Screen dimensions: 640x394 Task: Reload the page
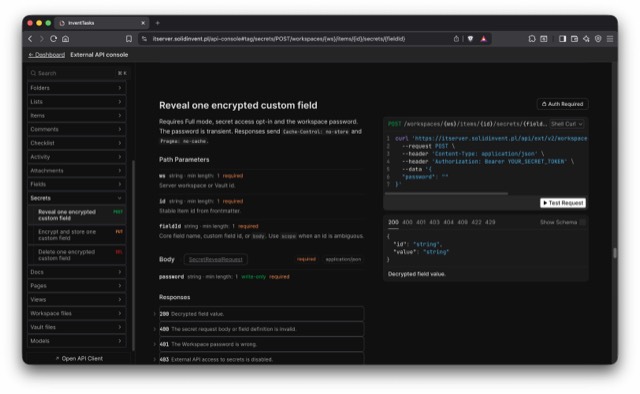tap(53, 39)
